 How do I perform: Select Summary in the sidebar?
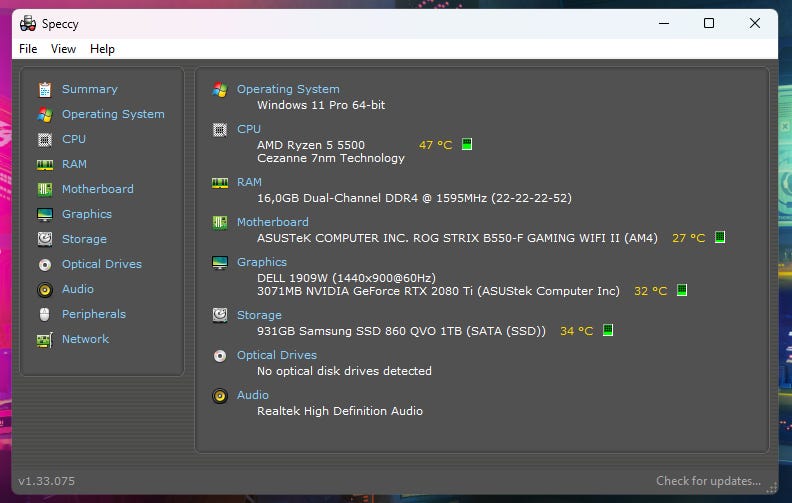[x=89, y=89]
